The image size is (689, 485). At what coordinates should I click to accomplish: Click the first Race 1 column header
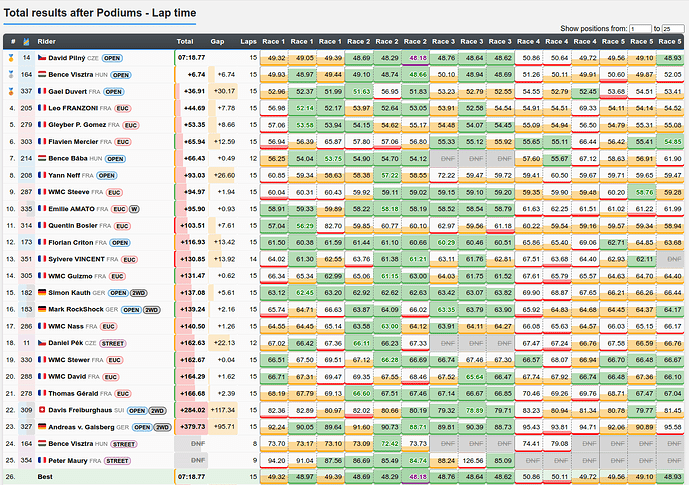click(274, 41)
